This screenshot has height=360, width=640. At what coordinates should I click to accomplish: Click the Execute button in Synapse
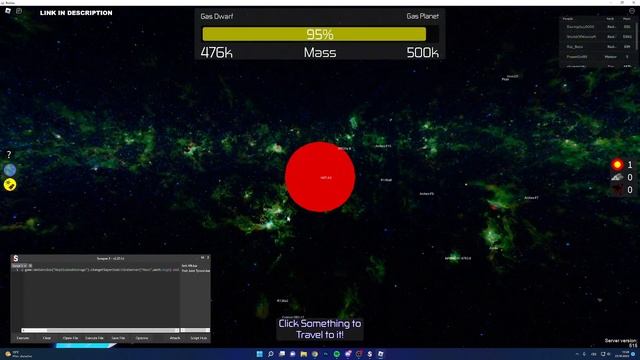(23, 338)
